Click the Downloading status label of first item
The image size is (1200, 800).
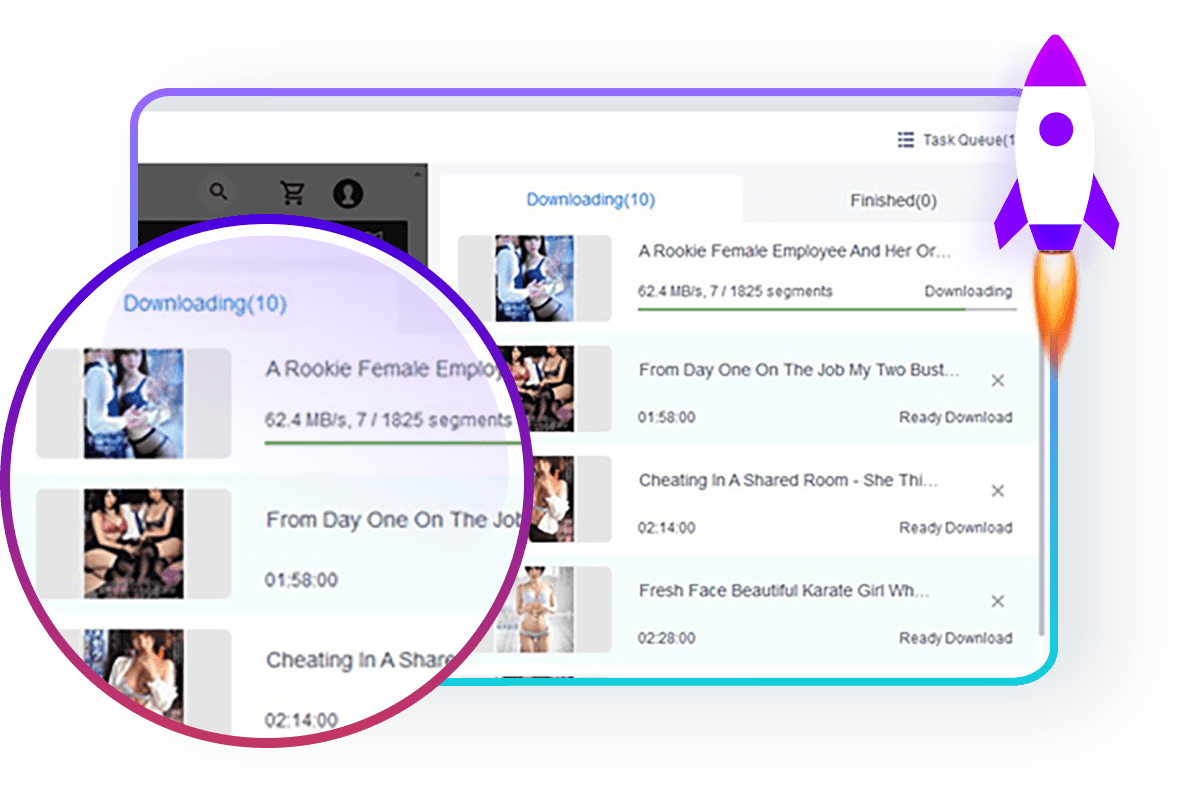coord(967,291)
